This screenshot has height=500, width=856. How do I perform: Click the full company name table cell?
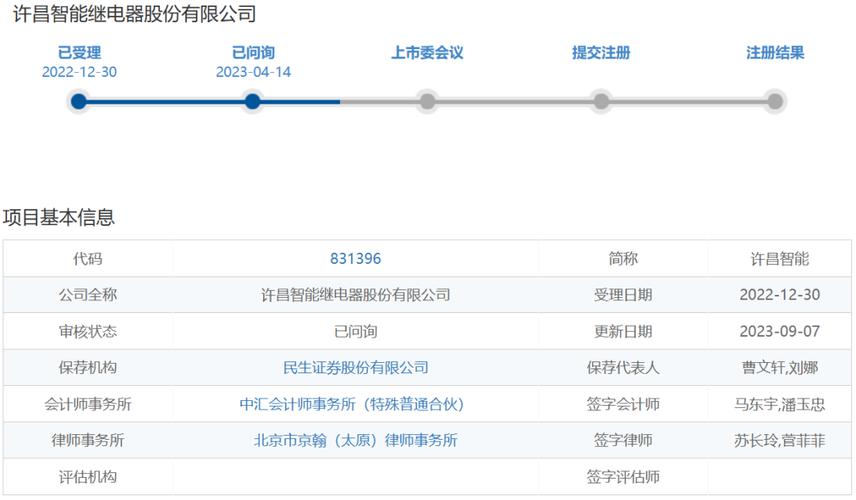(355, 295)
